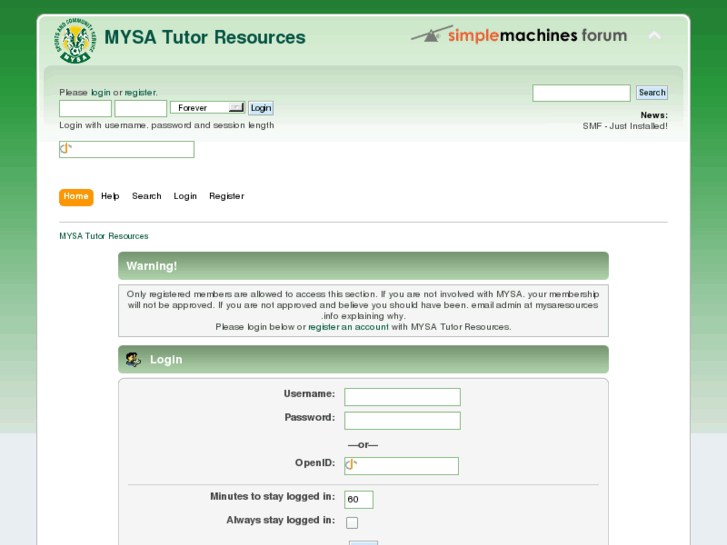727x545 pixels.
Task: Focus the header search input field
Action: click(581, 93)
